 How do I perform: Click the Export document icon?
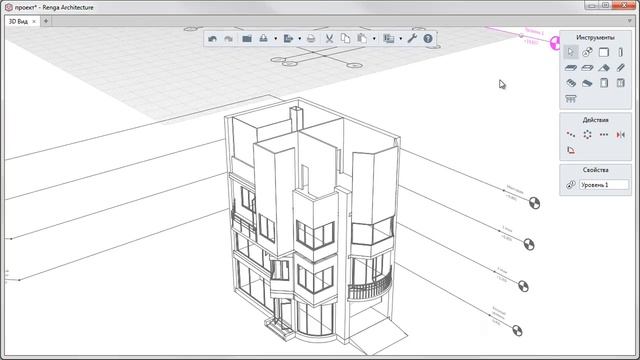pos(288,39)
